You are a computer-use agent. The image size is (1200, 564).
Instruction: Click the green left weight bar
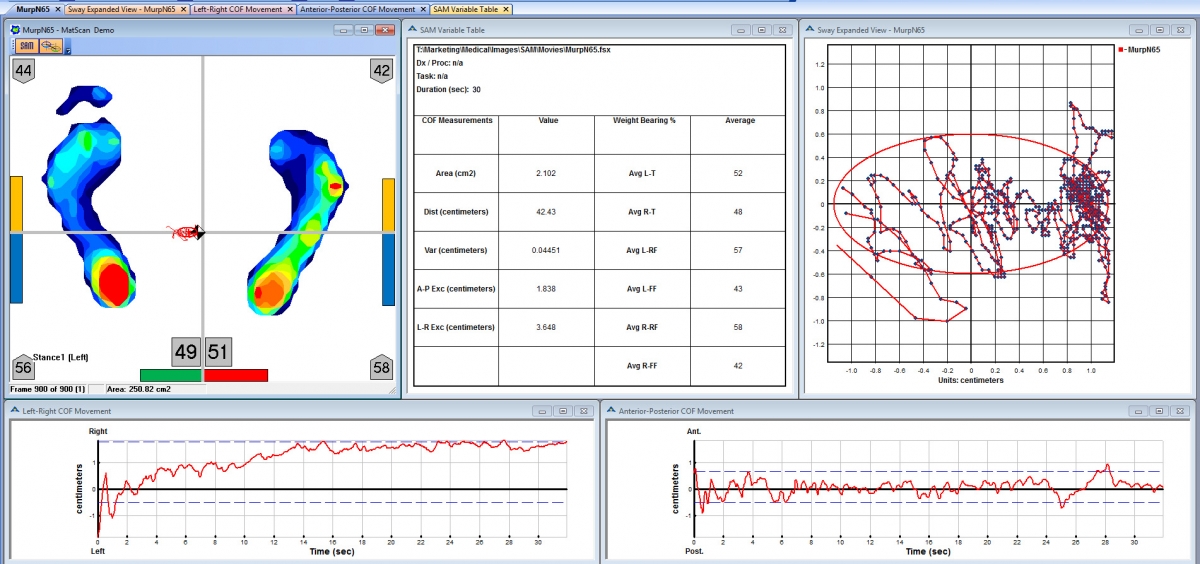tap(171, 375)
